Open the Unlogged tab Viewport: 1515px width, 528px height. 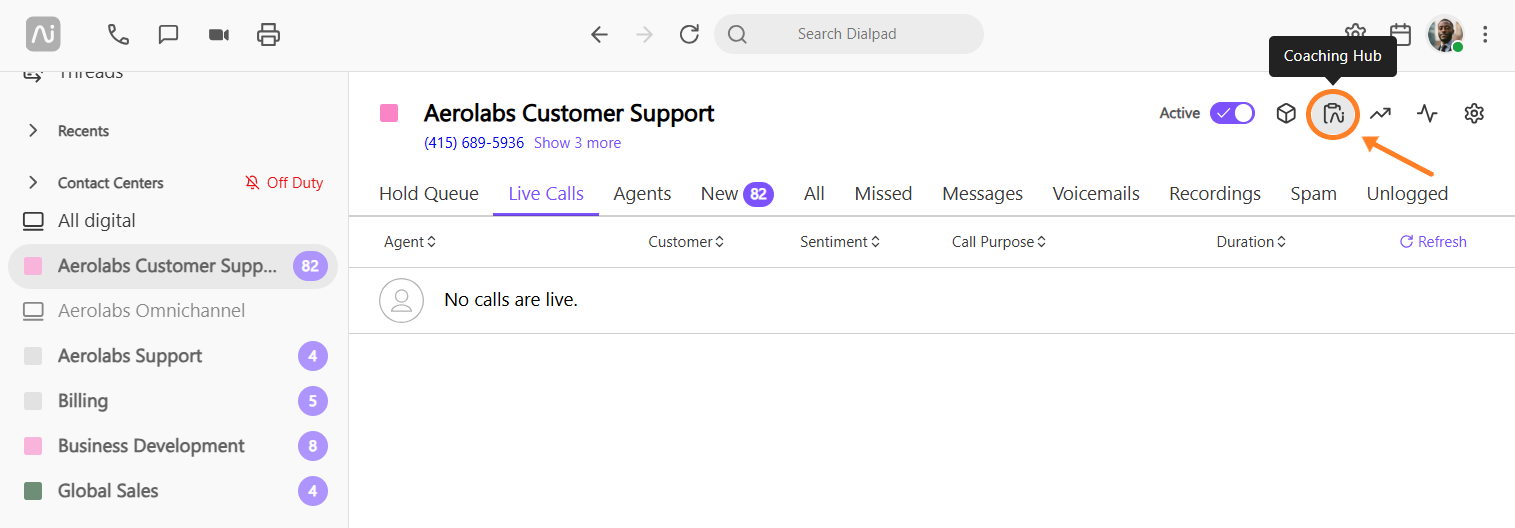tap(1407, 194)
